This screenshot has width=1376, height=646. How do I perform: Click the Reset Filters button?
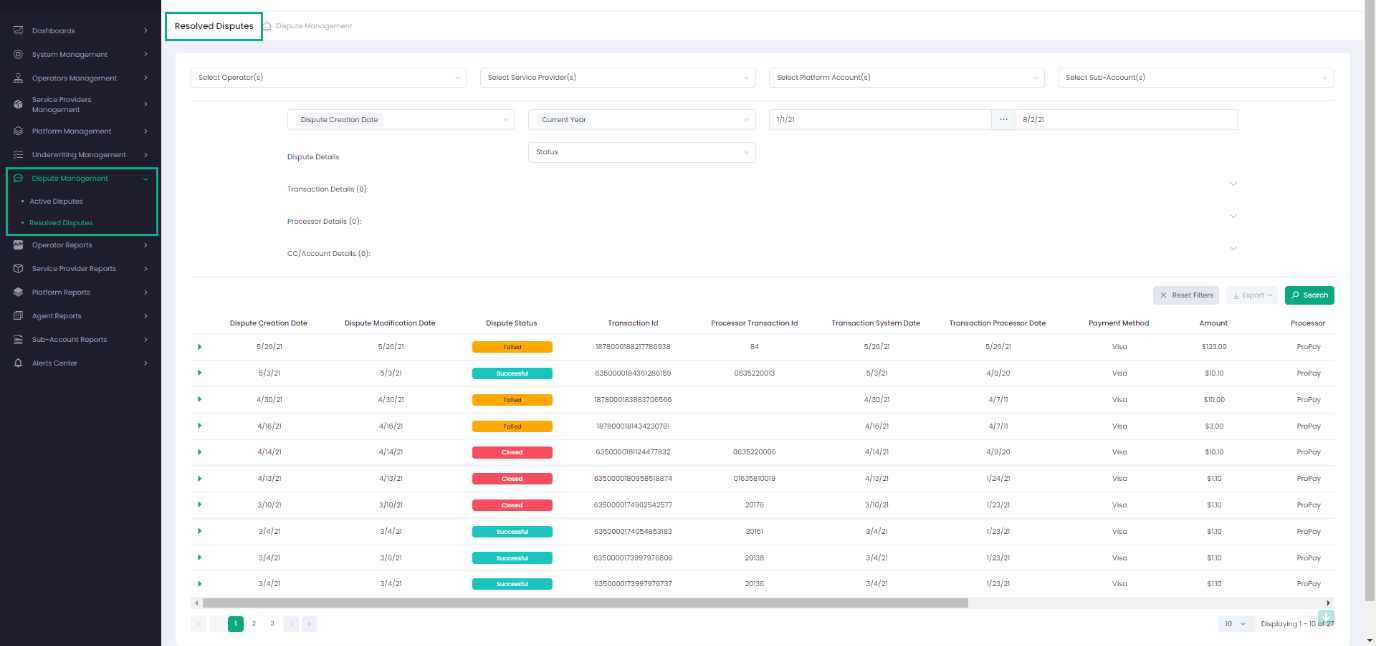click(x=1185, y=295)
